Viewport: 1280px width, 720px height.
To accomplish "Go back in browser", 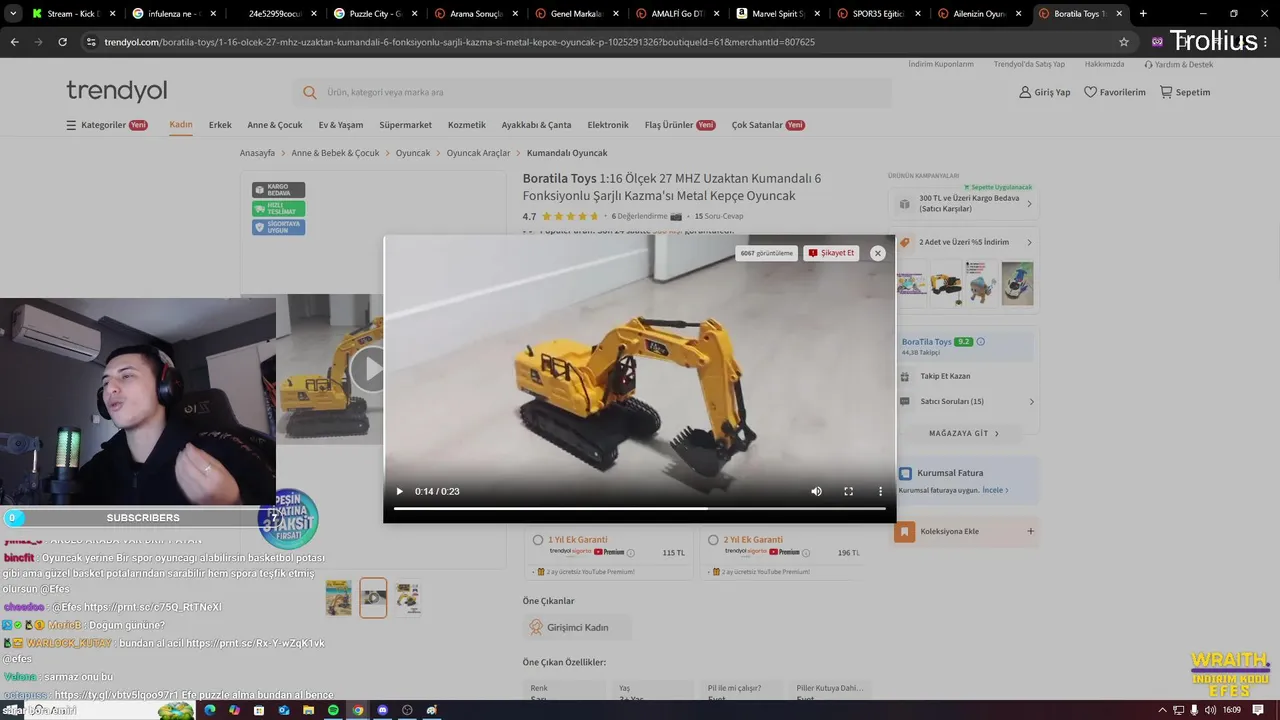I will click(14, 42).
